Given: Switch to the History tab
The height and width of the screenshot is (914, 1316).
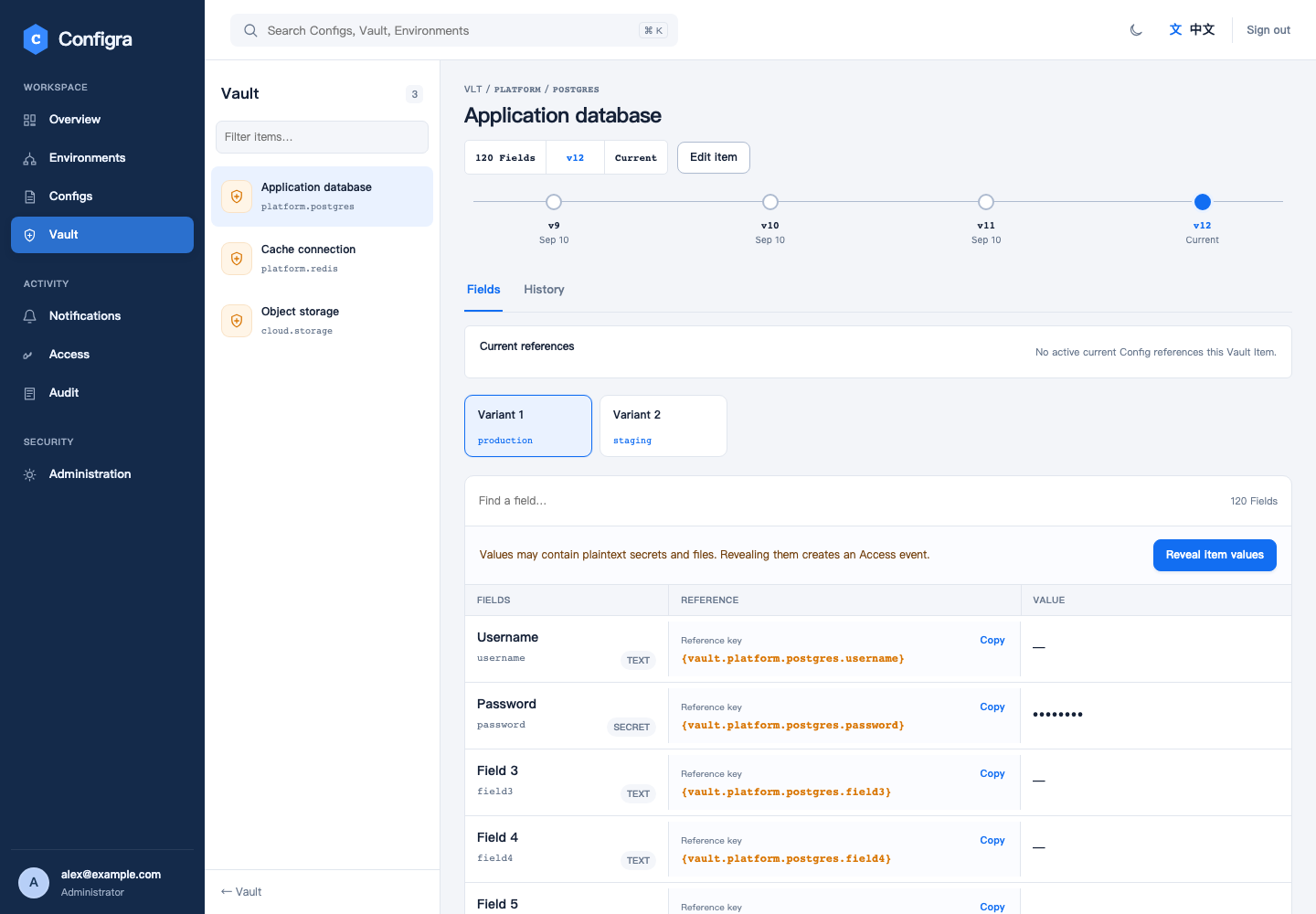Looking at the screenshot, I should tap(544, 290).
